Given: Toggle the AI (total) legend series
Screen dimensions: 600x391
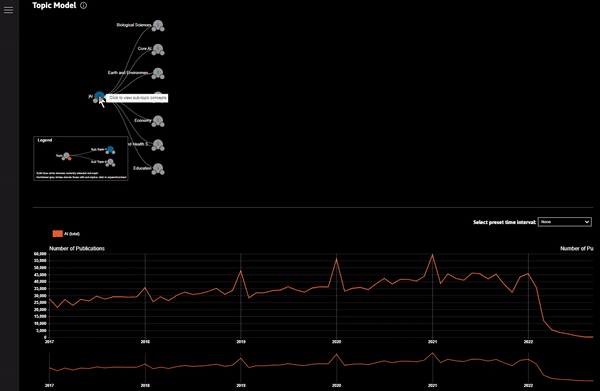Looking at the screenshot, I should point(66,234).
